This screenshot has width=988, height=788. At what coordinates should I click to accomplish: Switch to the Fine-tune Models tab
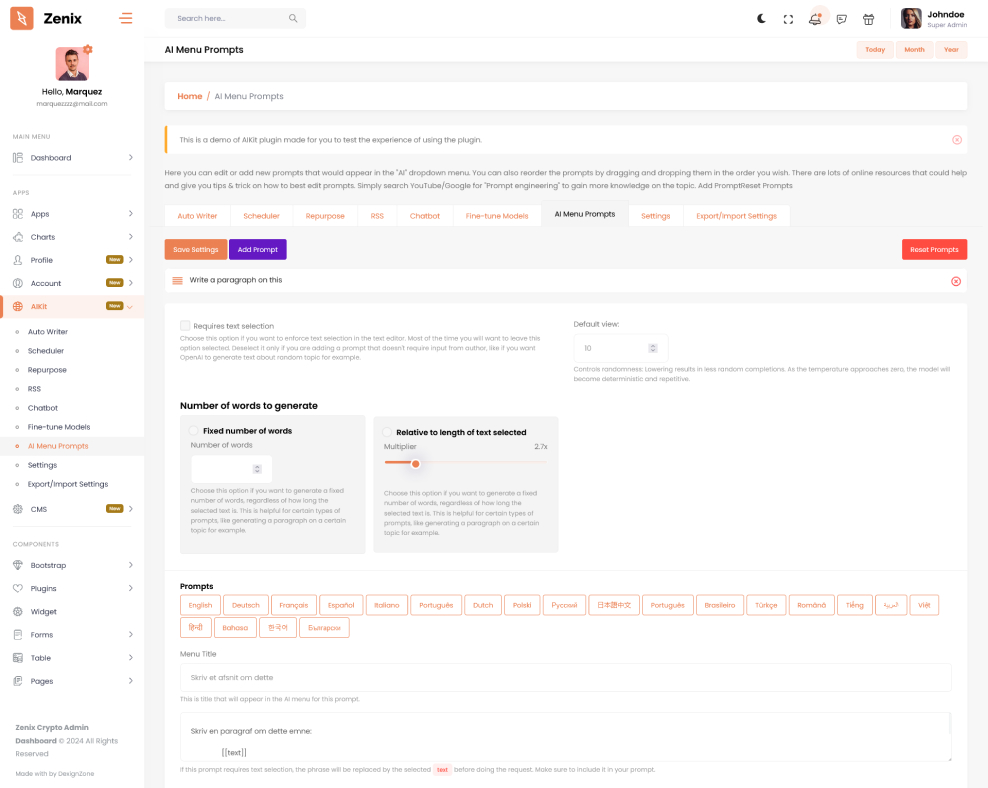(496, 216)
